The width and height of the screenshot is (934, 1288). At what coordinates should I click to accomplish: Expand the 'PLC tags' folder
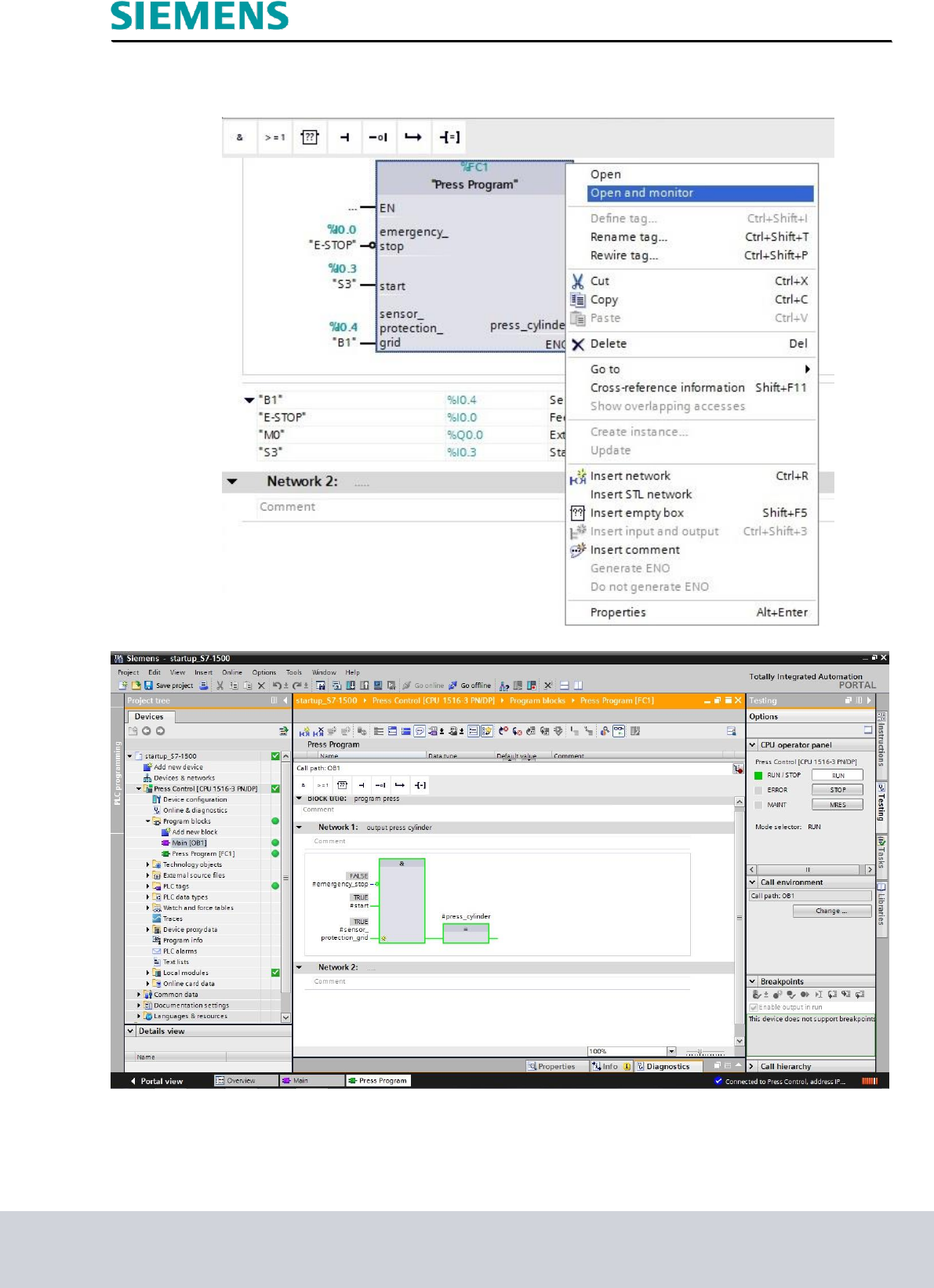[x=148, y=886]
